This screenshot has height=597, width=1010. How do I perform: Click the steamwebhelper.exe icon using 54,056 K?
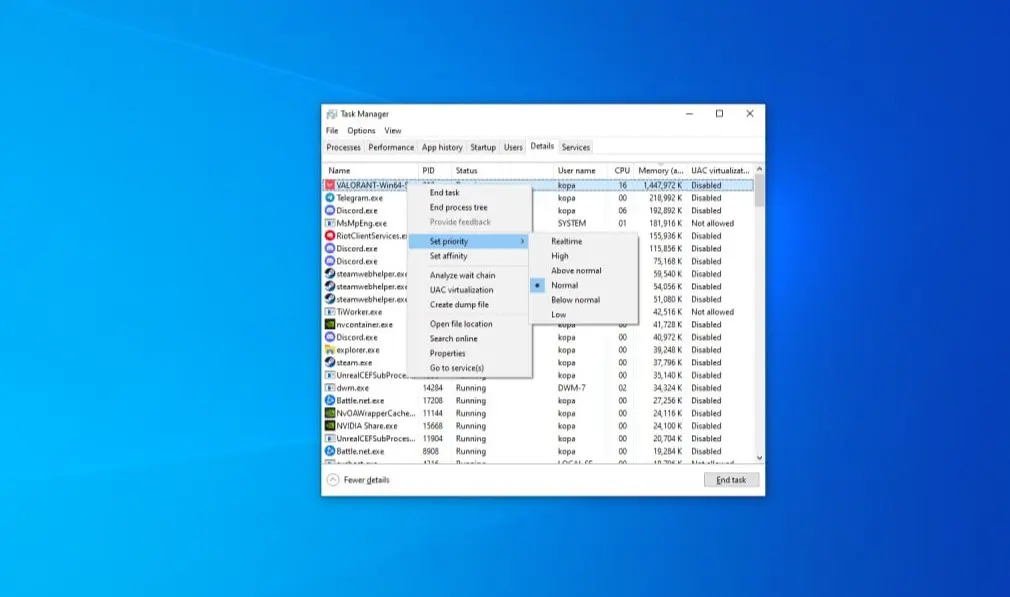pos(330,287)
